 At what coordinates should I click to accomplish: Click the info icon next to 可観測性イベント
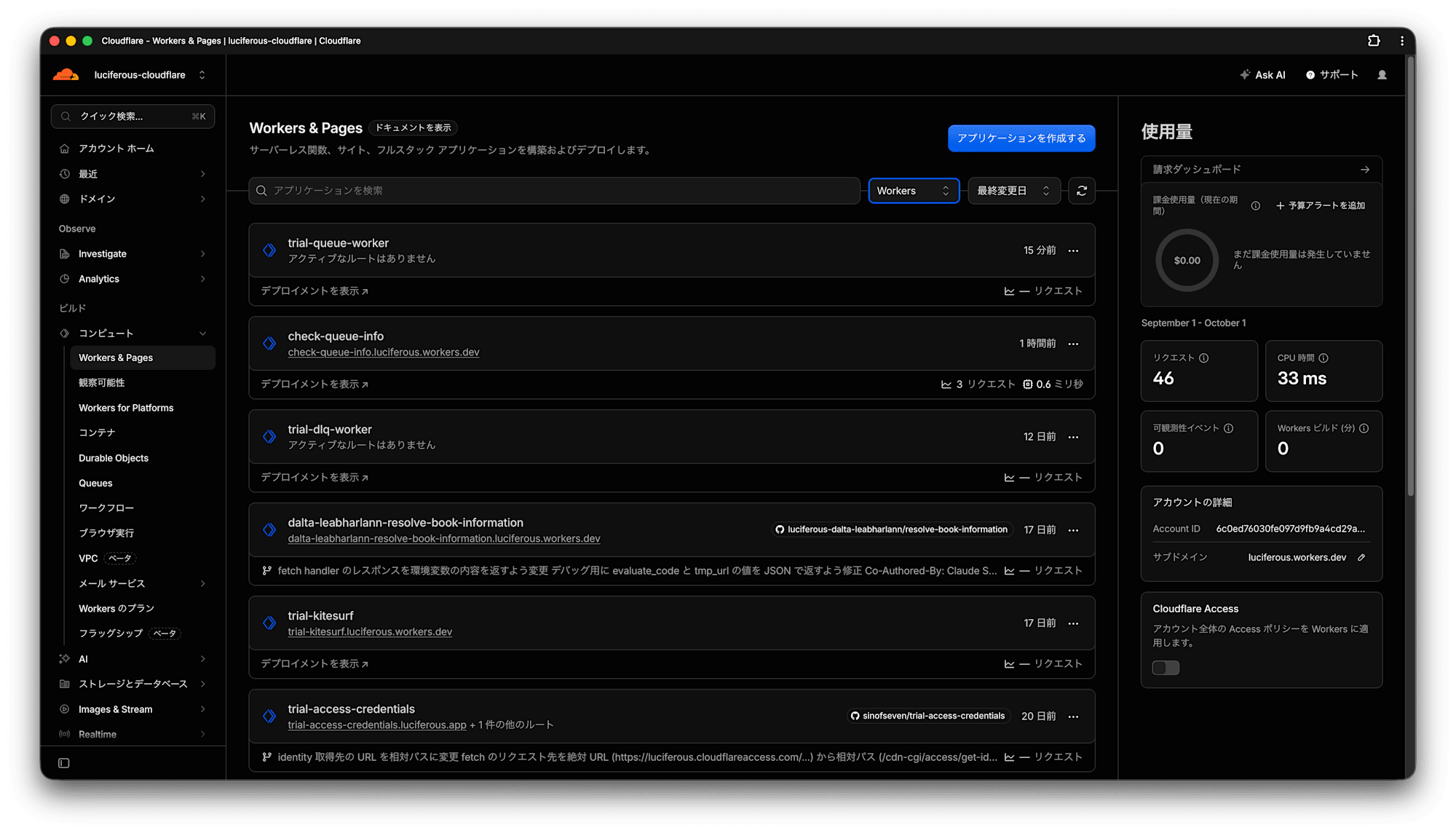[x=1229, y=428]
